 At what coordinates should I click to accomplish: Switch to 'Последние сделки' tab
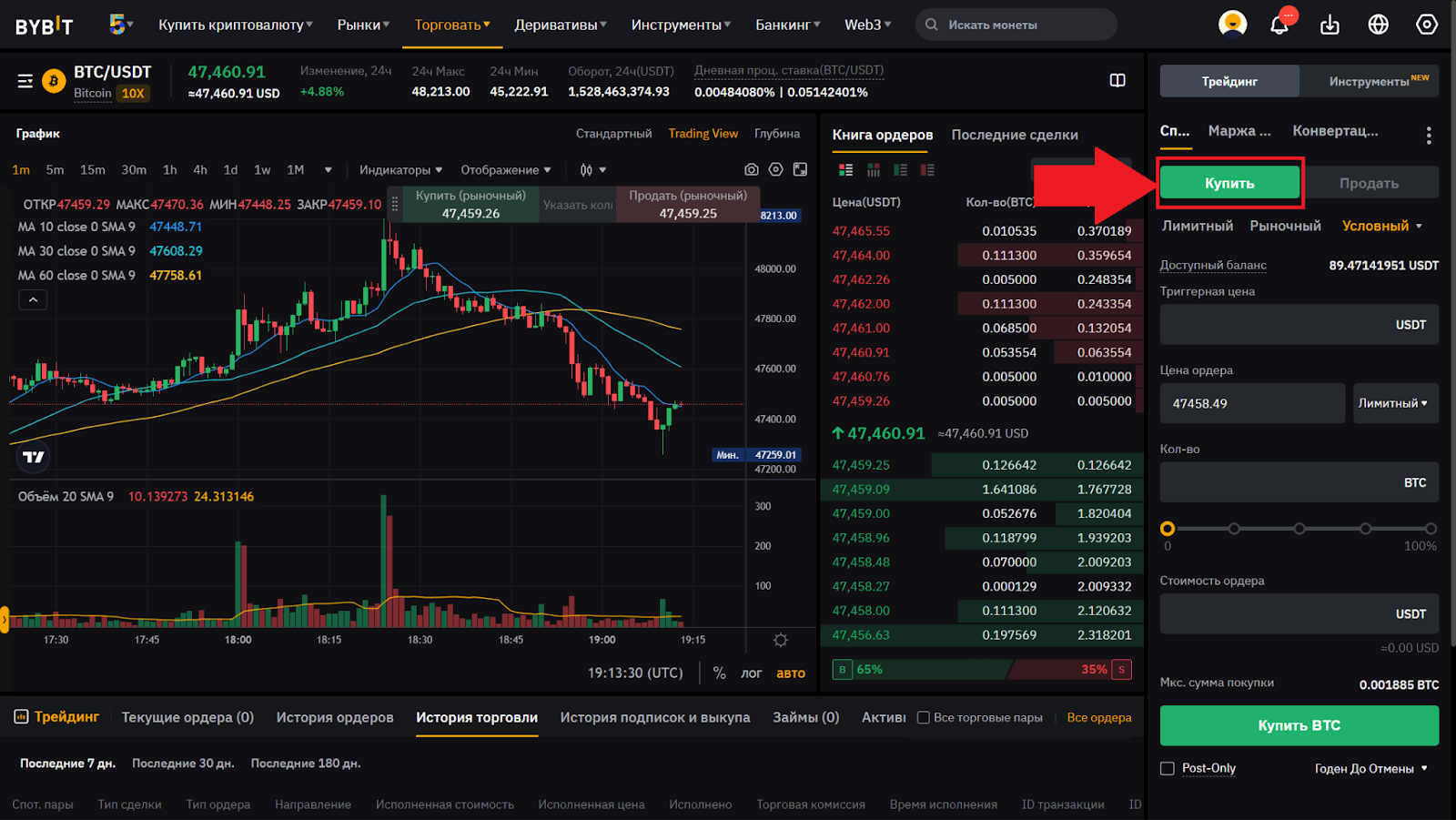pyautogui.click(x=1015, y=135)
